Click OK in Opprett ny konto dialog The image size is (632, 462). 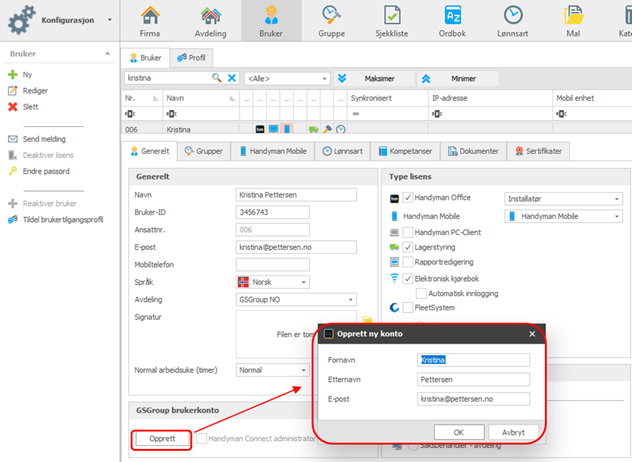pyautogui.click(x=459, y=432)
